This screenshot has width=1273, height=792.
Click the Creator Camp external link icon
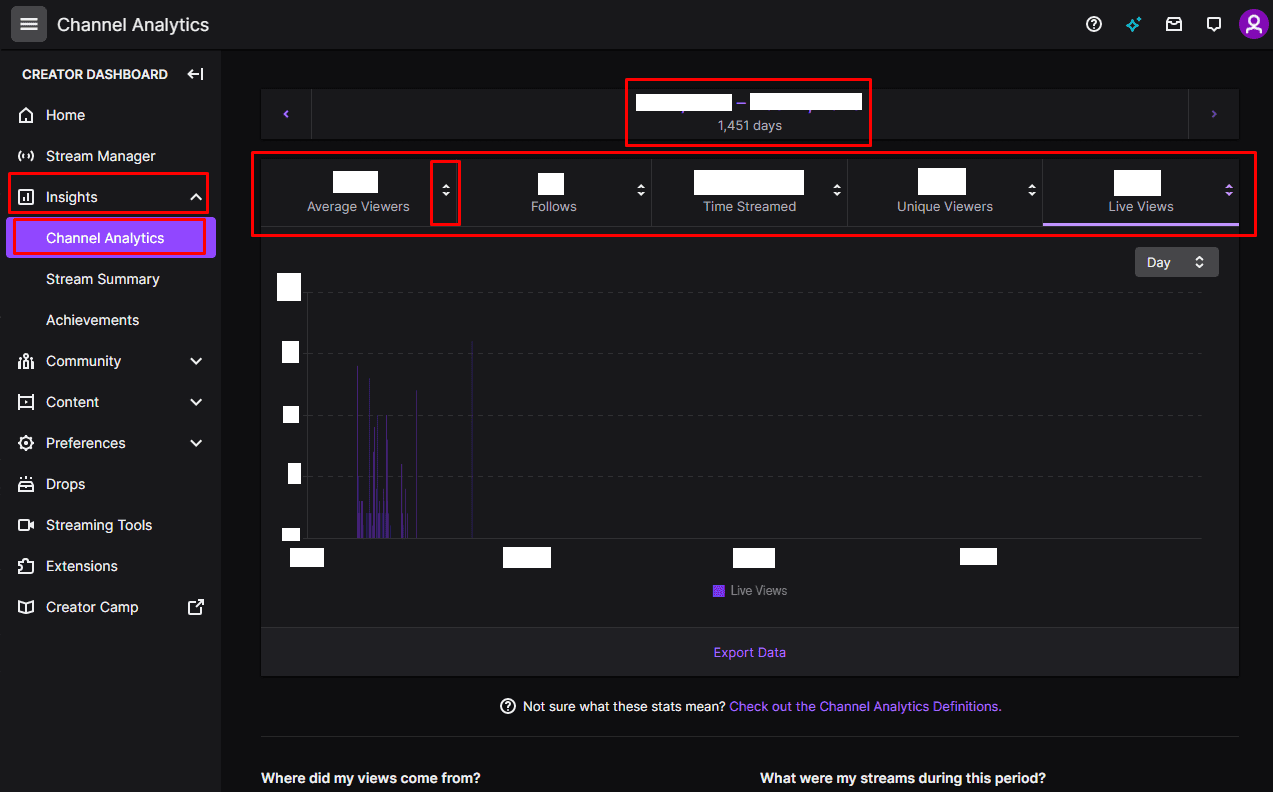pyautogui.click(x=196, y=607)
